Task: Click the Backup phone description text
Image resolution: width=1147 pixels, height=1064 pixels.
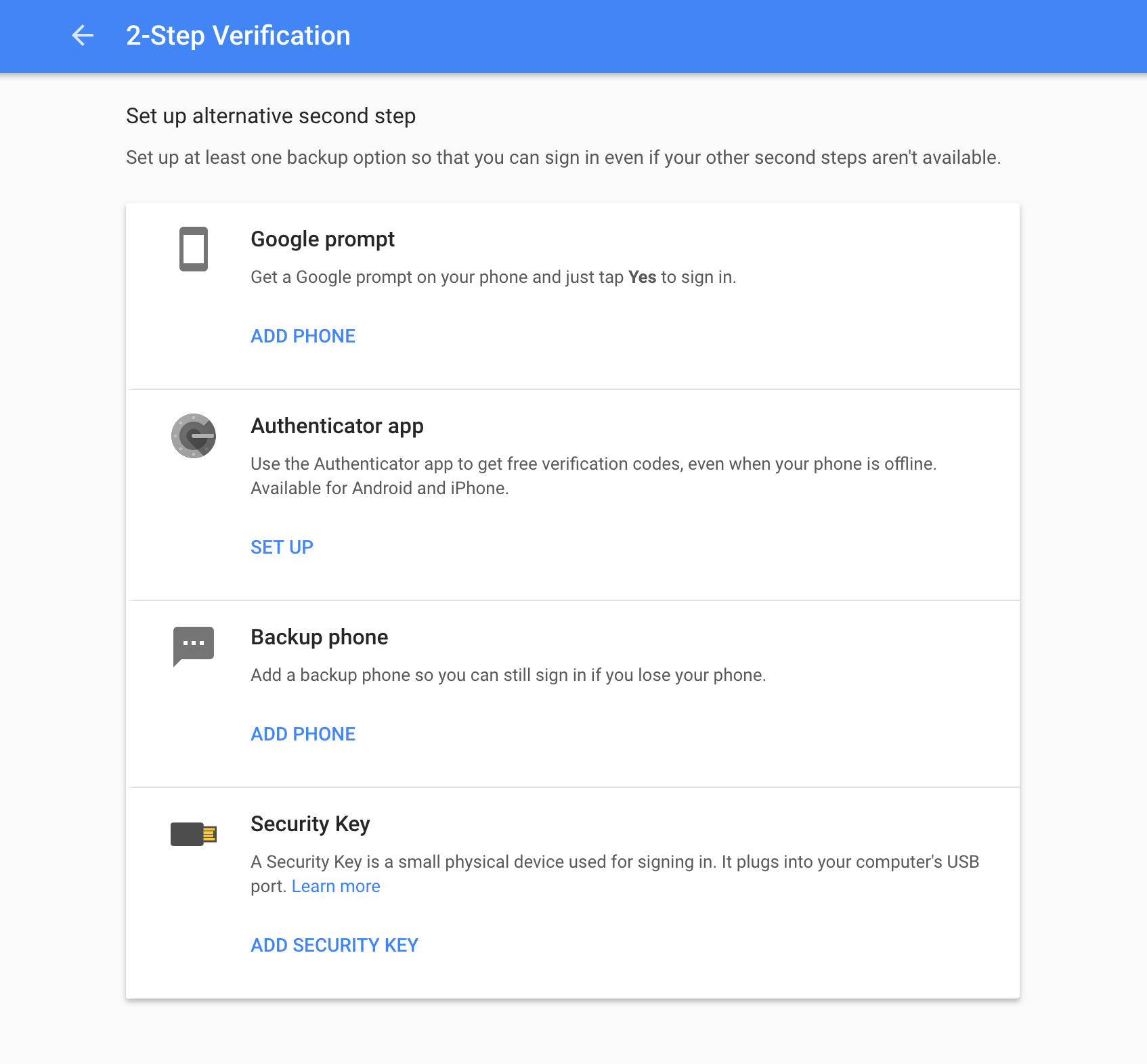Action: point(508,675)
